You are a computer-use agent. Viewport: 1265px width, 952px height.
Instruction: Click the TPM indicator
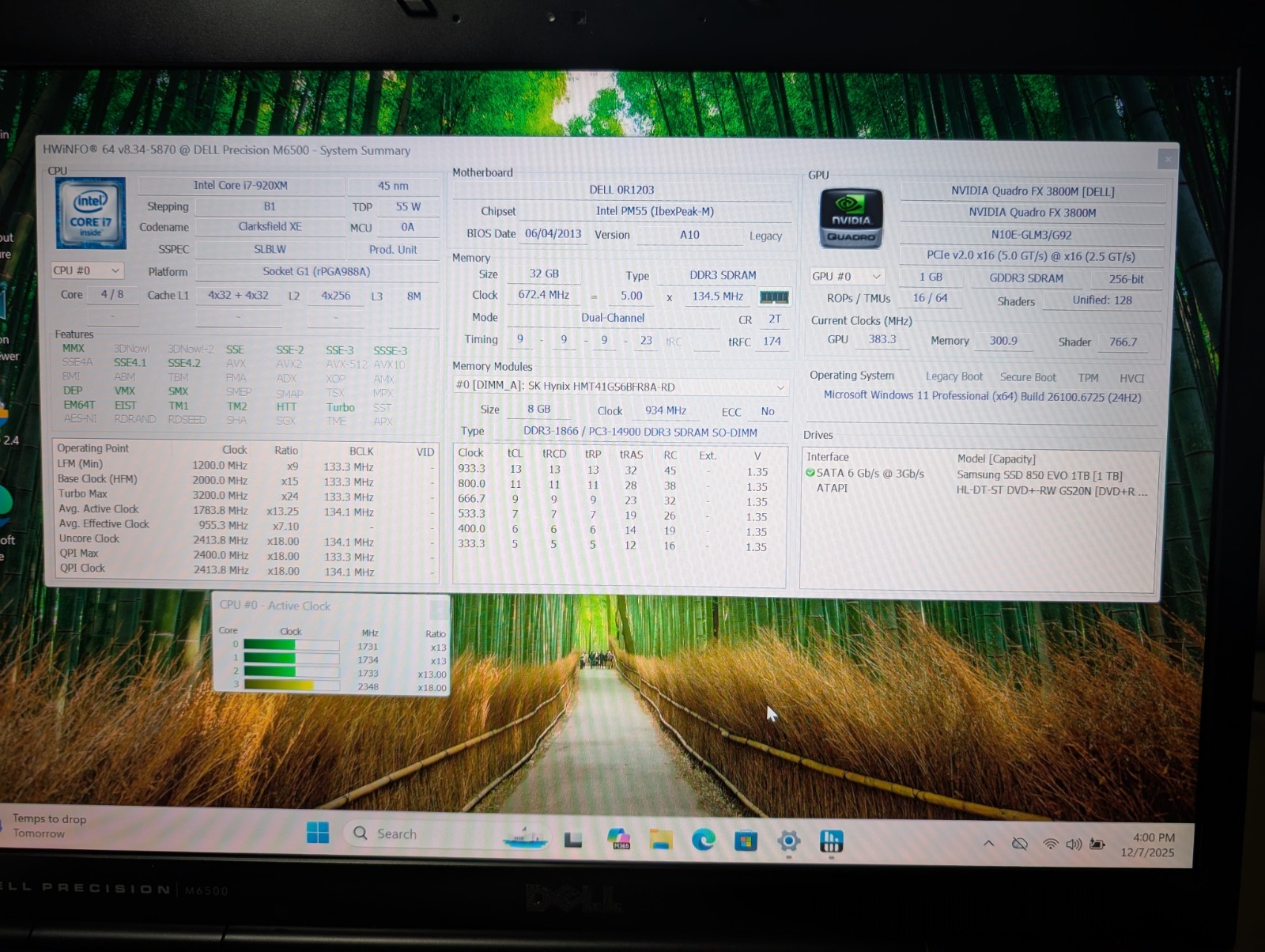pyautogui.click(x=1089, y=378)
